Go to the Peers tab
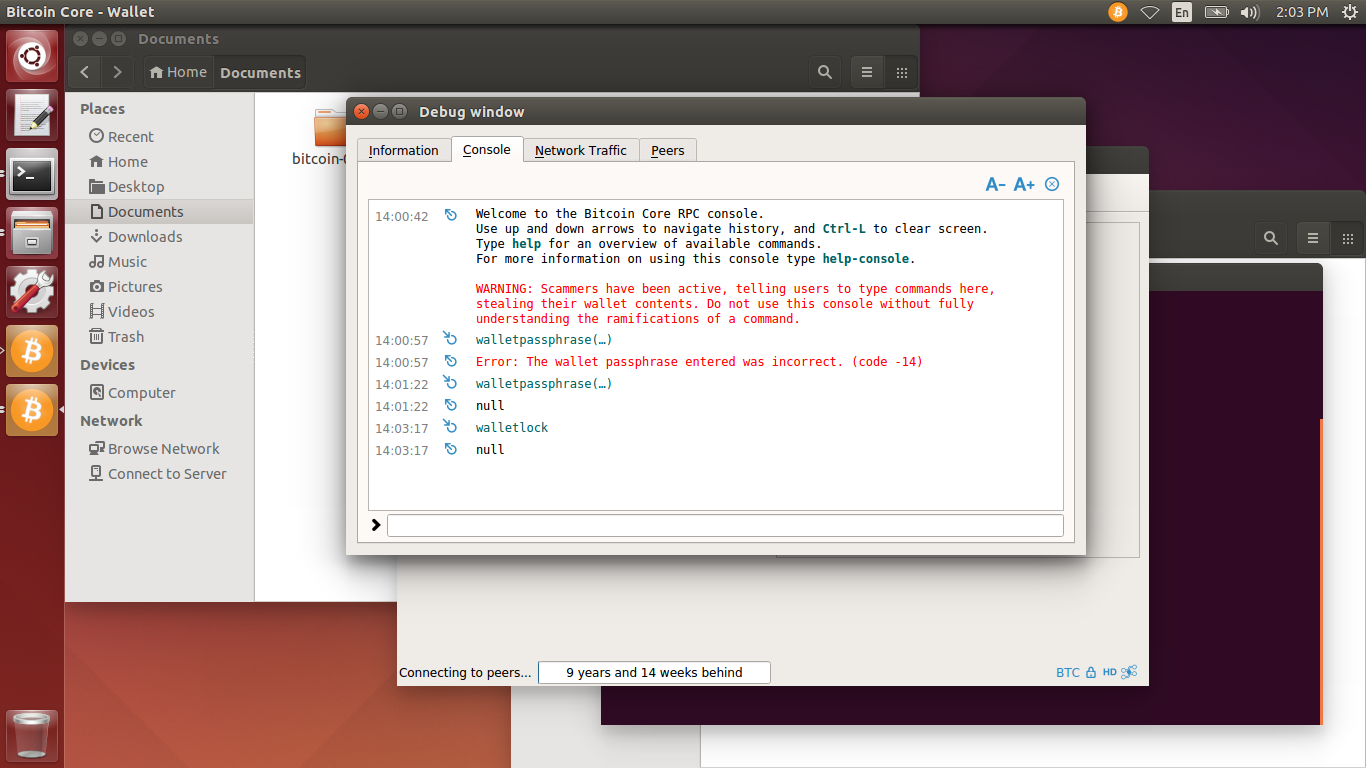1366x768 pixels. click(667, 150)
